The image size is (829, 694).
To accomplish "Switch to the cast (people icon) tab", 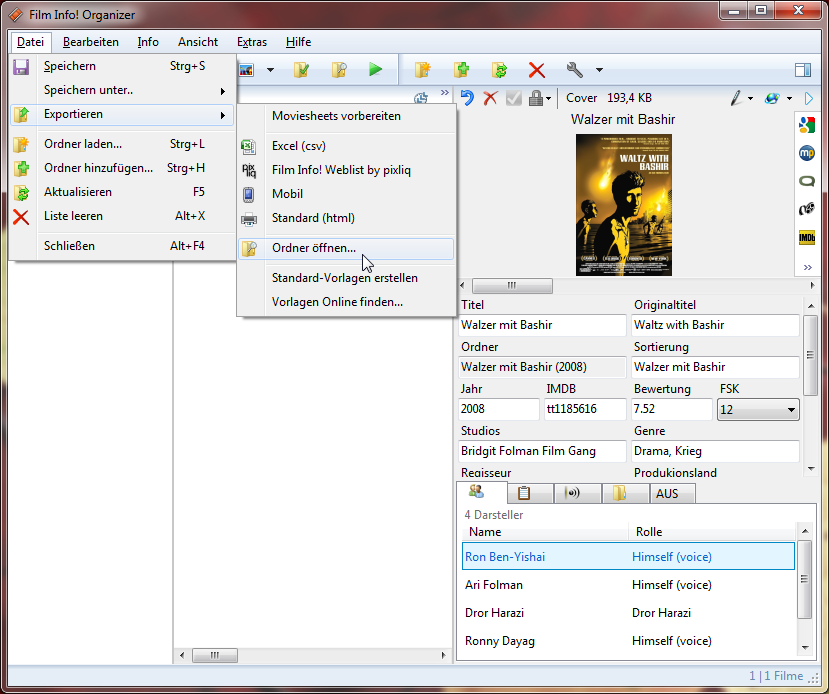I will coord(481,492).
